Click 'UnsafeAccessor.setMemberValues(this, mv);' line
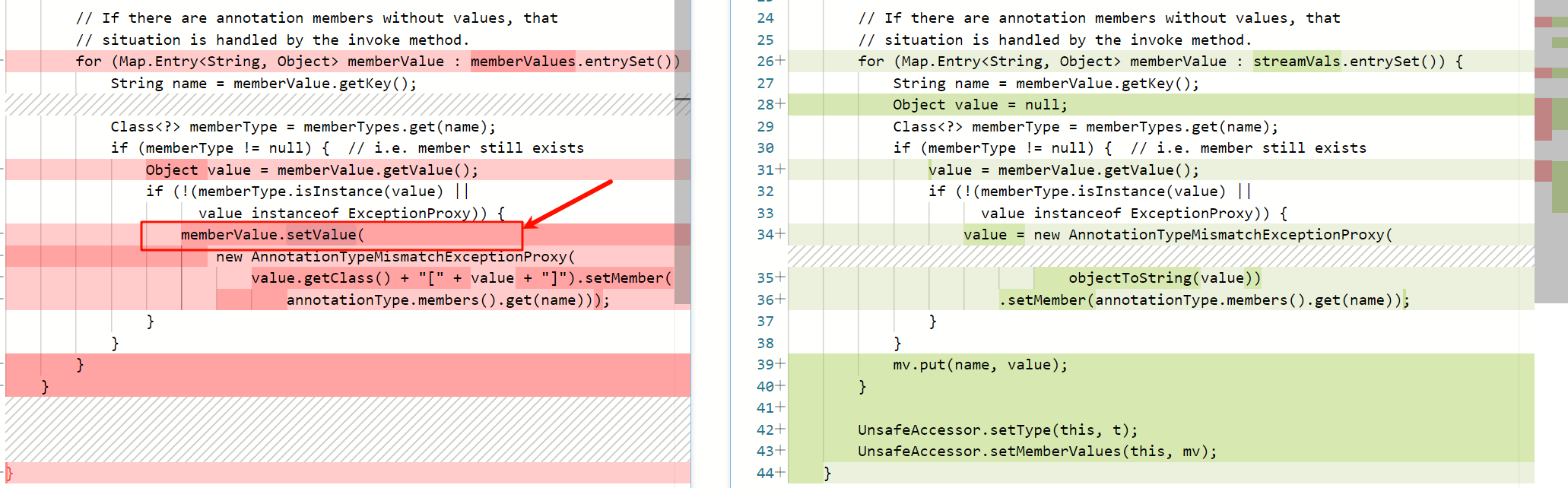The height and width of the screenshot is (488, 1568). pos(1037,451)
